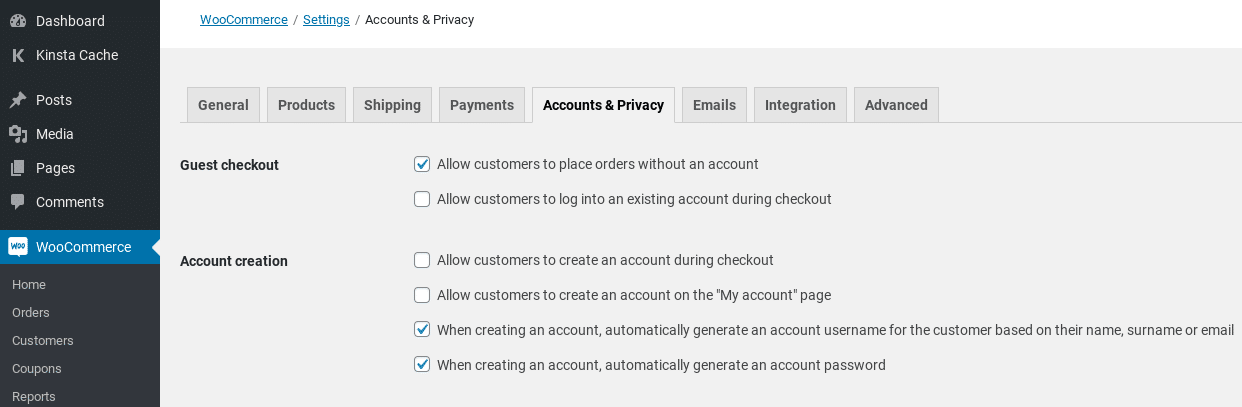Click the Pages icon in sidebar
1242x407 pixels.
(x=17, y=168)
